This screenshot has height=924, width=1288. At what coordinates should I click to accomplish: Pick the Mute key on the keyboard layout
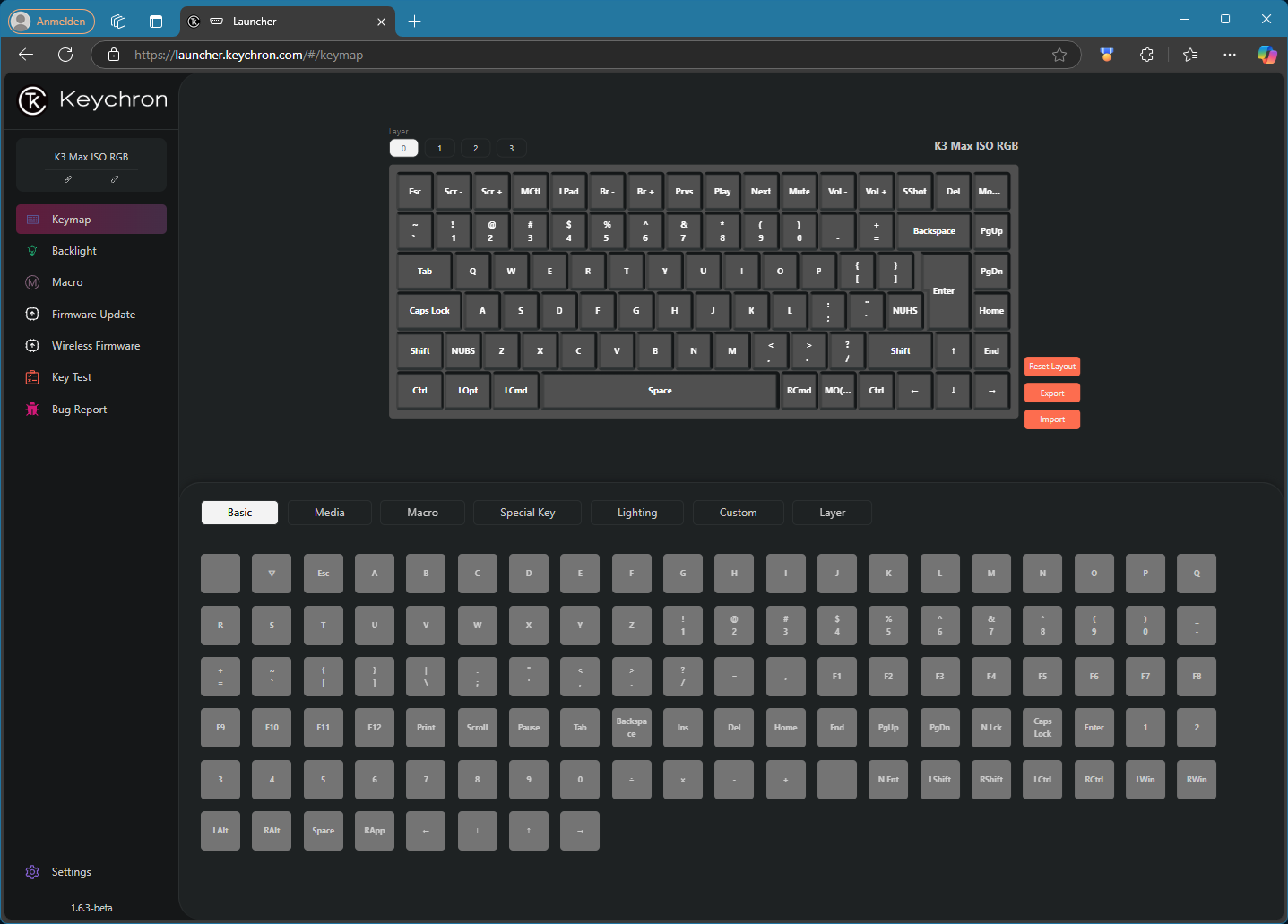click(x=800, y=191)
